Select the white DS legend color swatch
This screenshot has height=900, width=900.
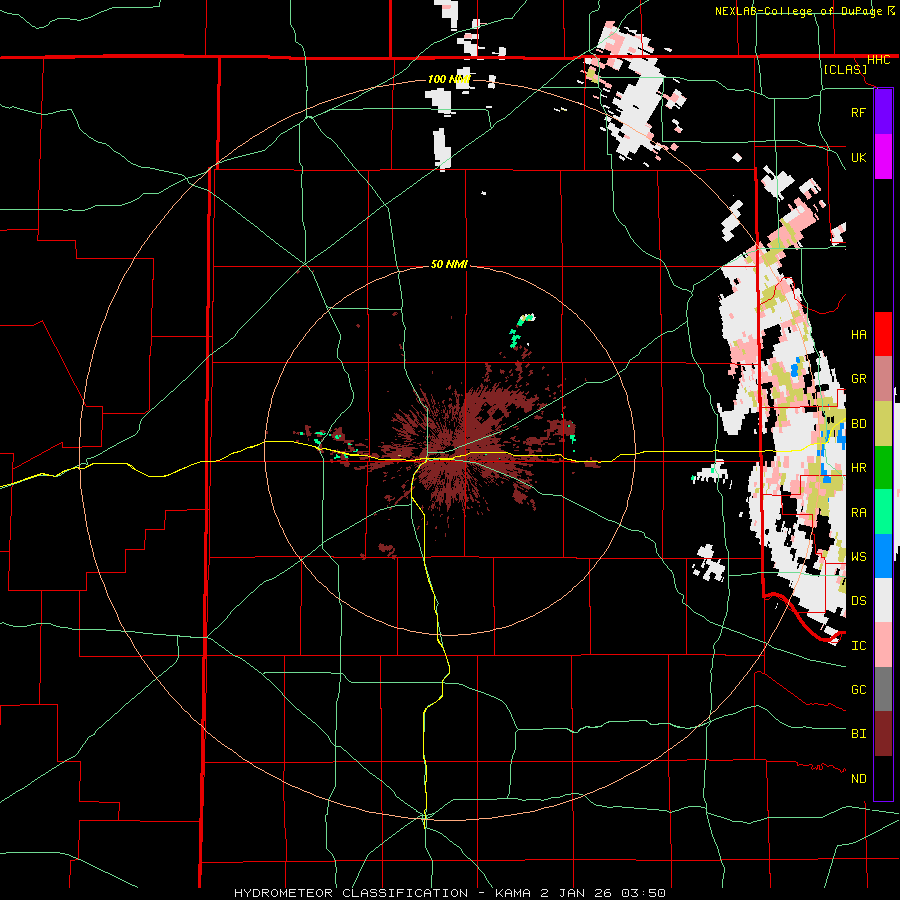(x=883, y=600)
